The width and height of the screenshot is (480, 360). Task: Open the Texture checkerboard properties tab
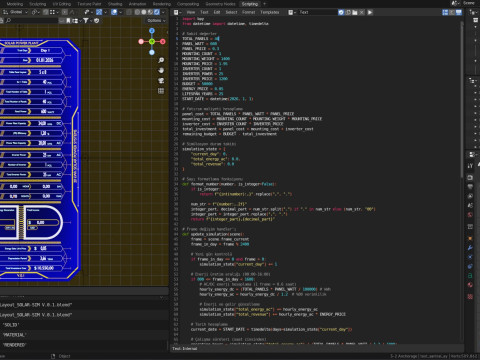(x=470, y=296)
